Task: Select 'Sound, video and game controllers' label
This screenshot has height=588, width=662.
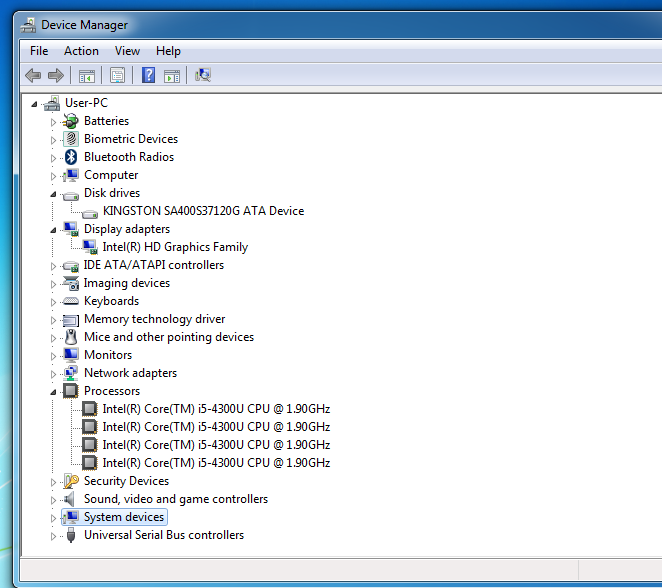Action: click(x=176, y=499)
